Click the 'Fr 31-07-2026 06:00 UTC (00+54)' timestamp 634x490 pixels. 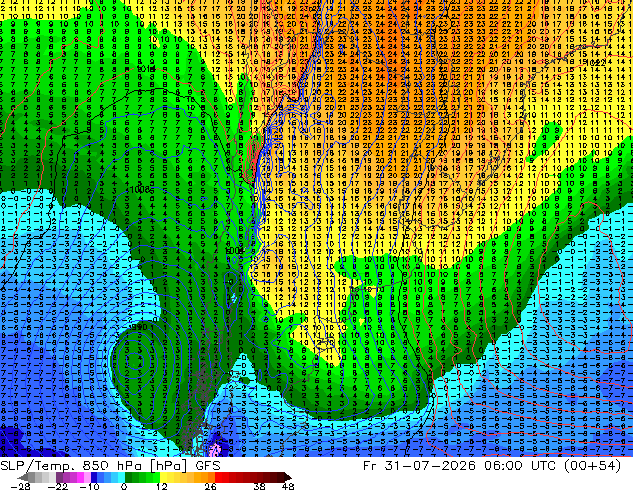pyautogui.click(x=492, y=466)
